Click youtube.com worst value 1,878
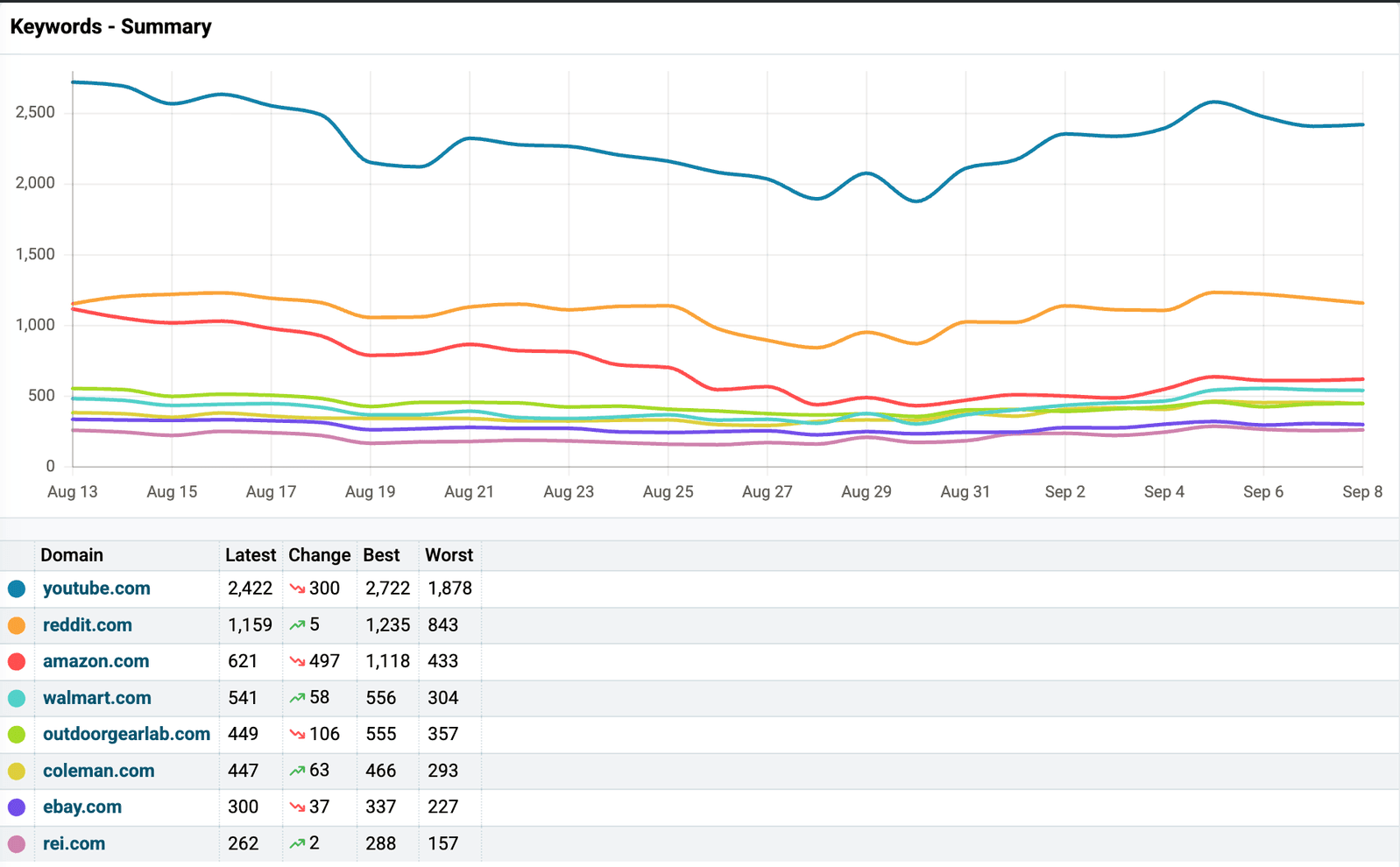 [x=450, y=589]
